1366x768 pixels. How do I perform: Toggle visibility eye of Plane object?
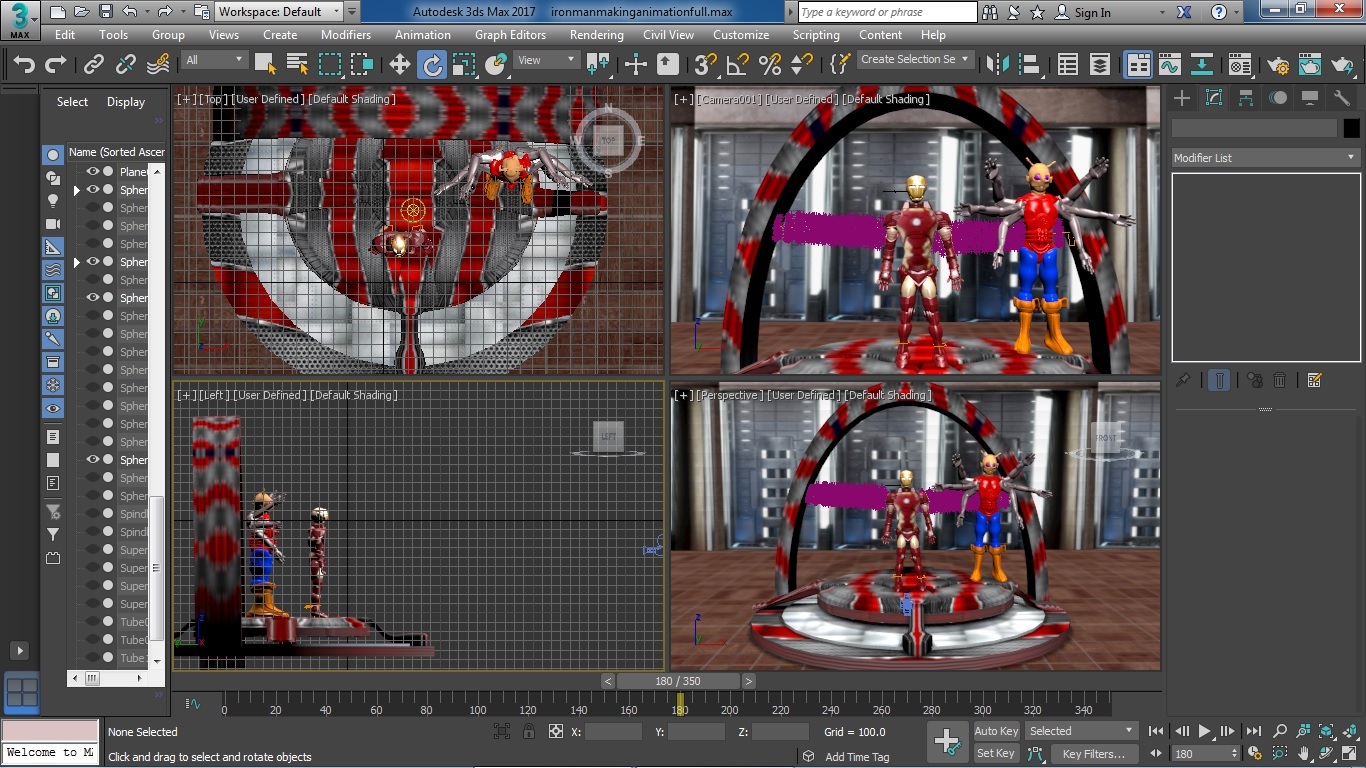pos(93,172)
